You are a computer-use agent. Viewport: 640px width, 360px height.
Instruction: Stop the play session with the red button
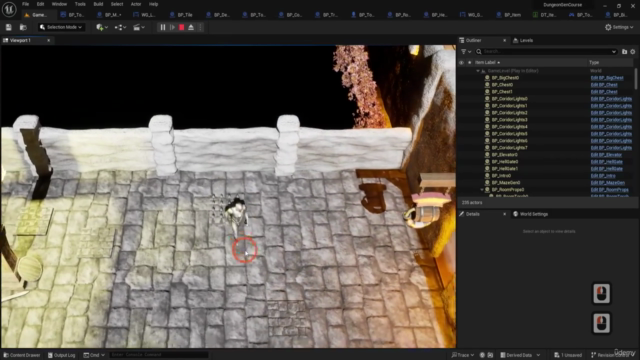pos(182,27)
